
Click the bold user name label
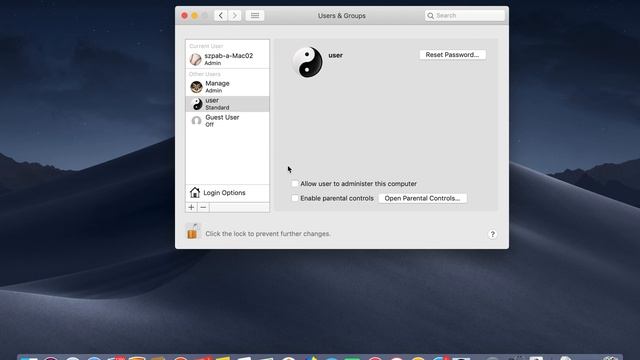(336, 55)
